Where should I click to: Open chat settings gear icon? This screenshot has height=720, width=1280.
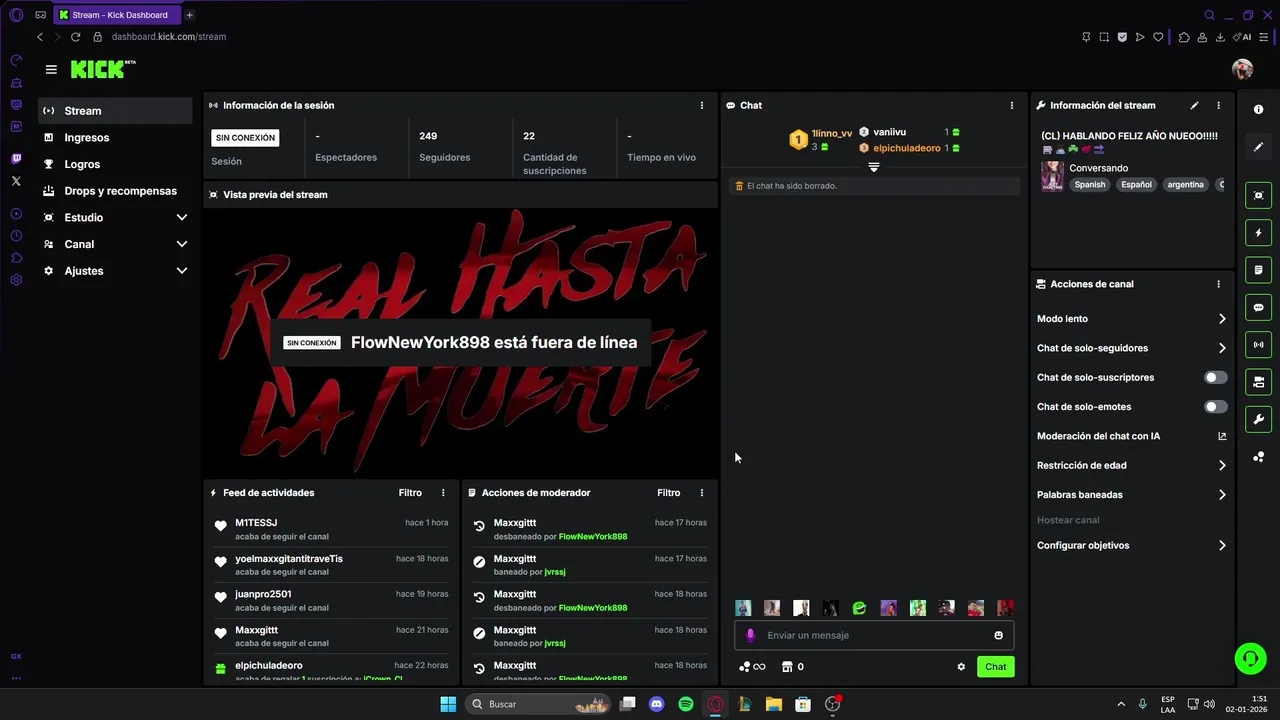(x=961, y=667)
